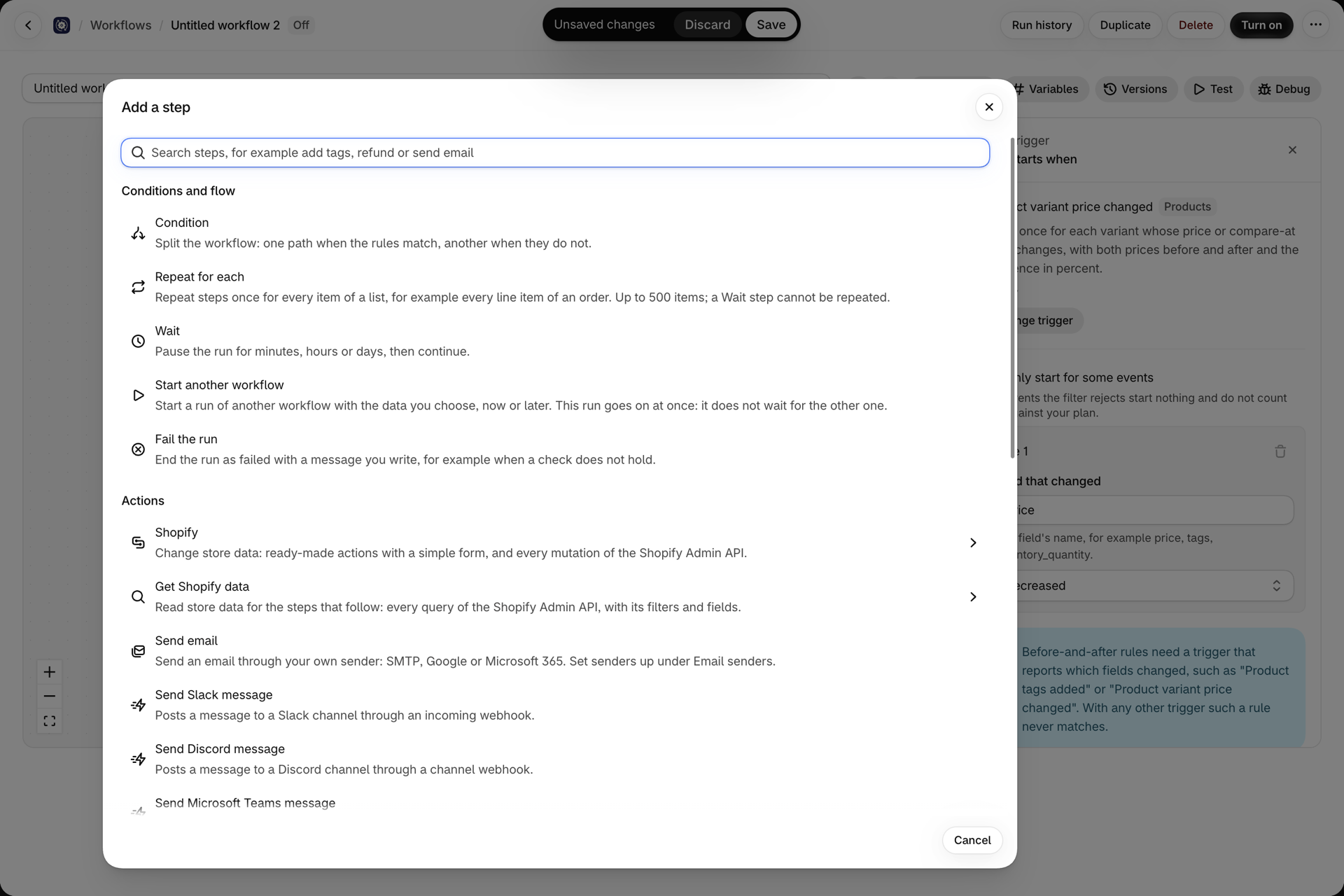Screen dimensions: 1344x896
Task: Click the Fail the run circle-x icon
Action: [x=138, y=449]
